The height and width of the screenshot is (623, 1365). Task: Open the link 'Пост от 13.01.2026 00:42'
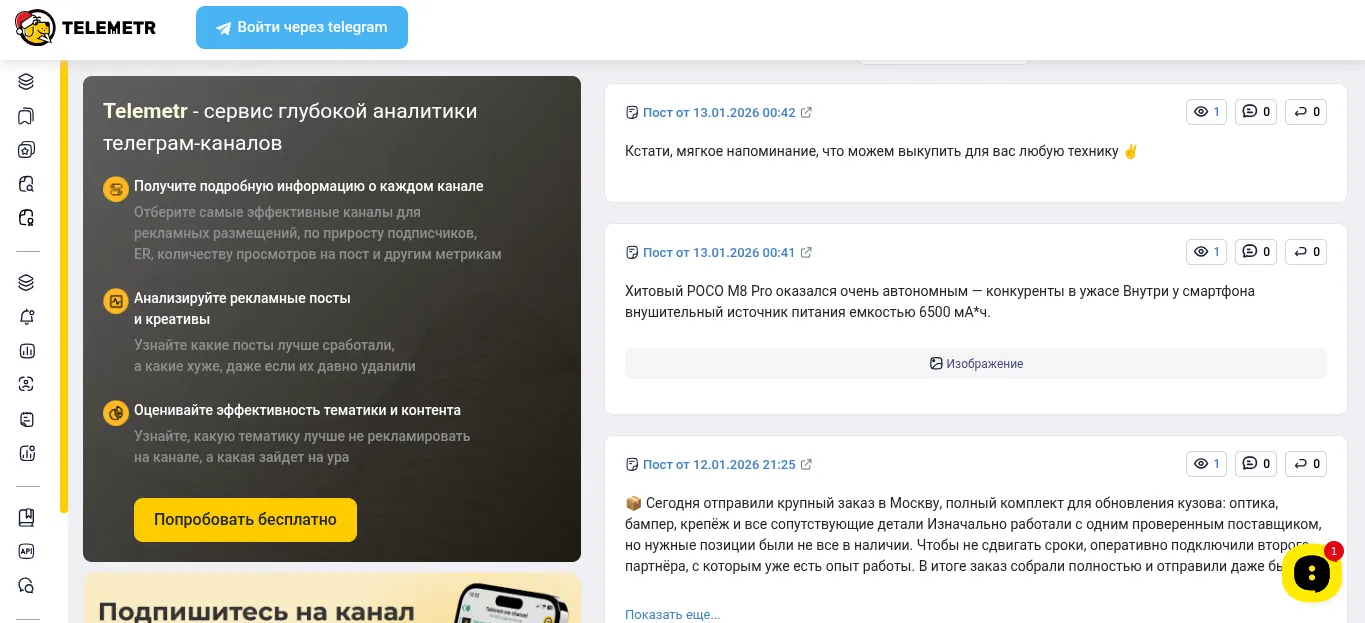[719, 113]
